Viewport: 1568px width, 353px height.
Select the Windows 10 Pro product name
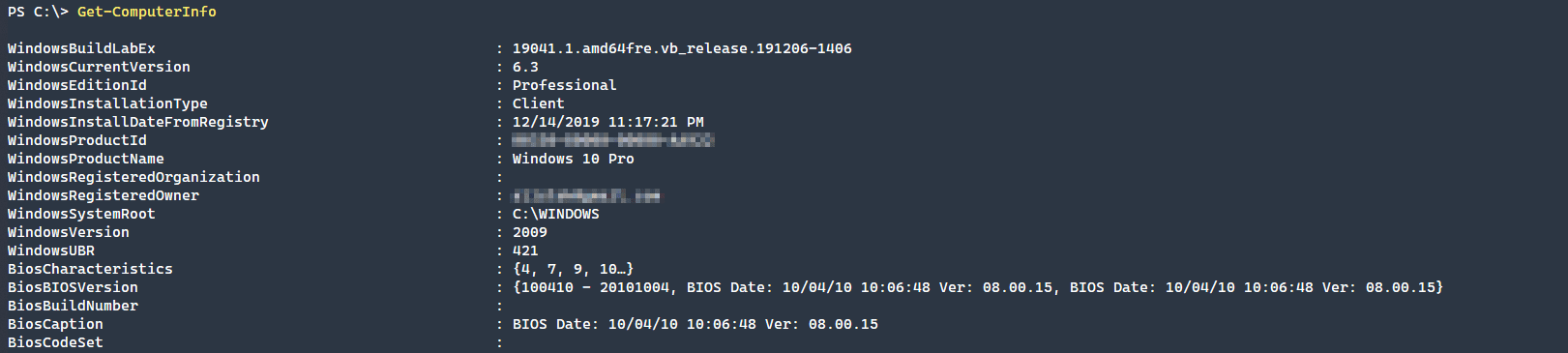pos(574,159)
